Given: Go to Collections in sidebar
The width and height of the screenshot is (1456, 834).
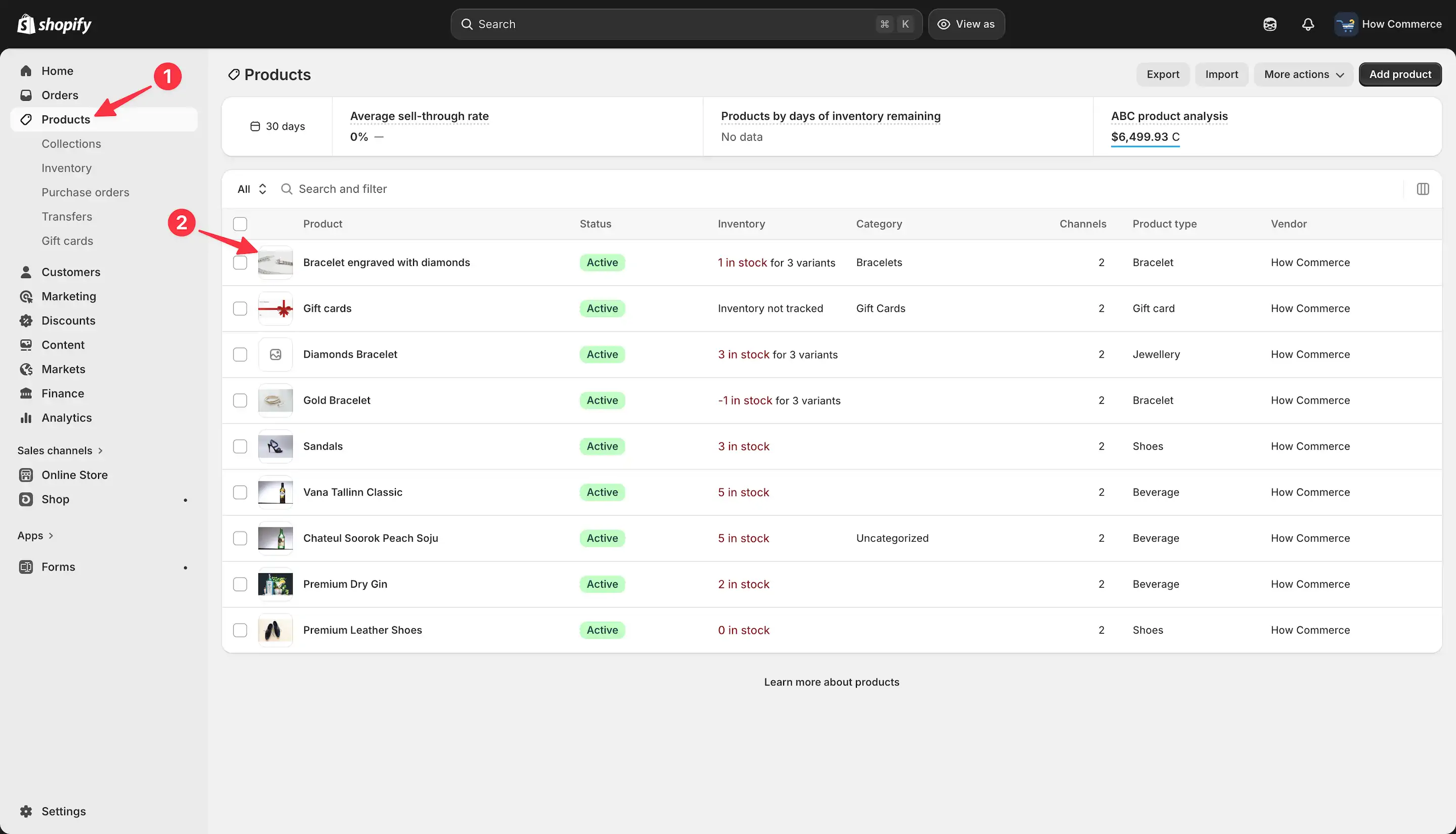Looking at the screenshot, I should (x=71, y=144).
